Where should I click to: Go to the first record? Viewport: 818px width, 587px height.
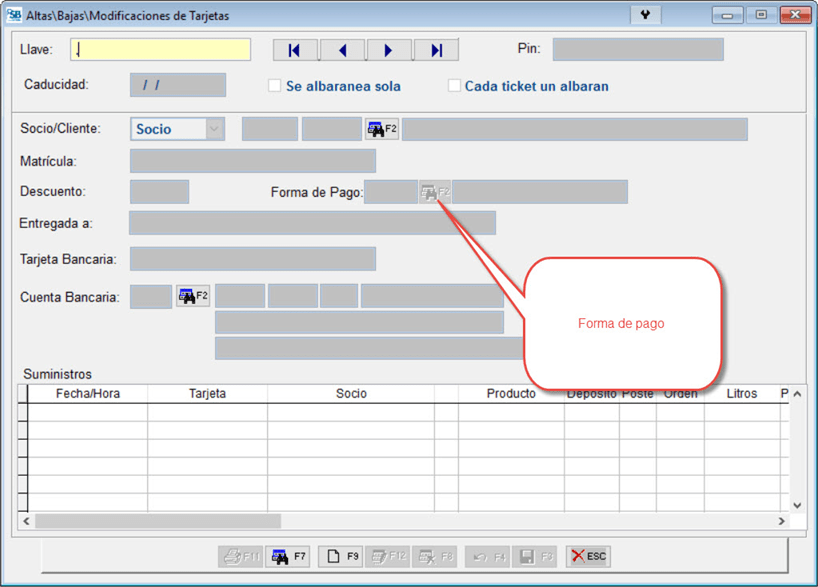coord(295,50)
